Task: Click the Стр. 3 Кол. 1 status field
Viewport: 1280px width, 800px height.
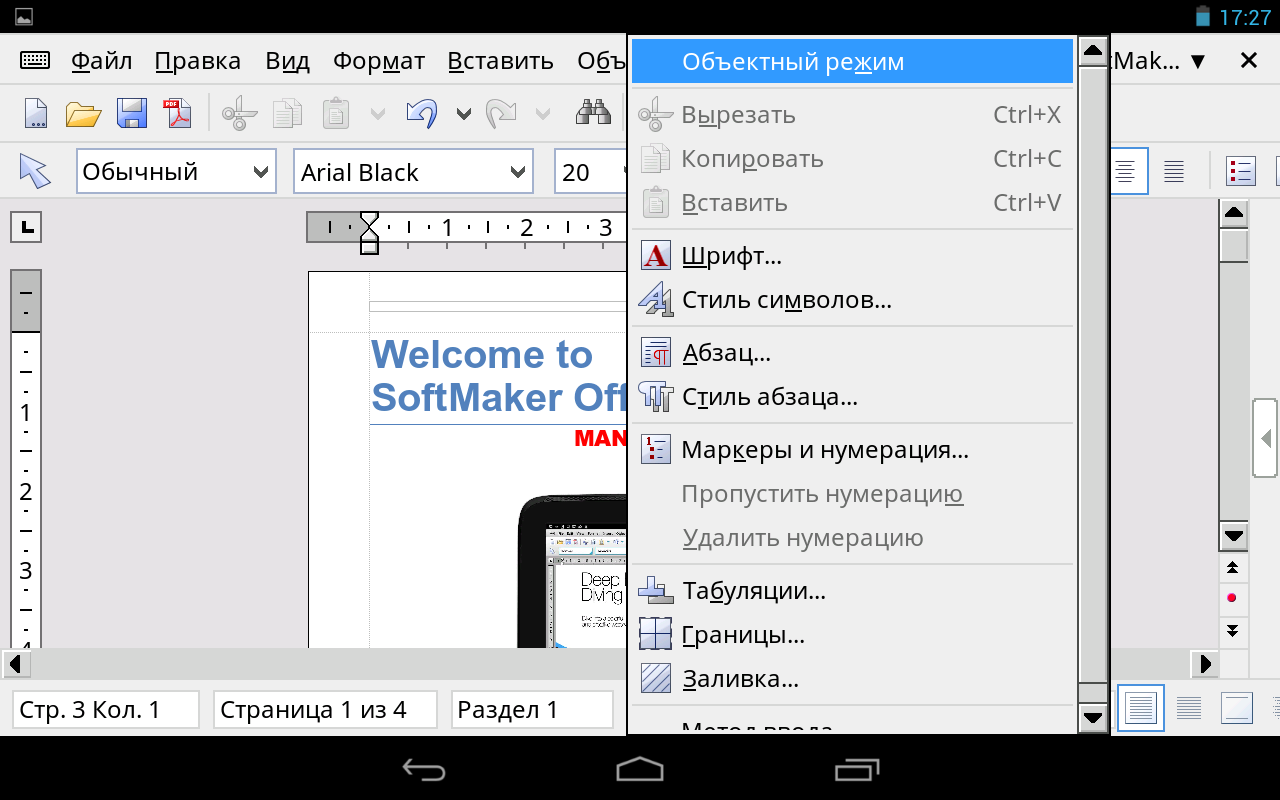Action: (107, 709)
